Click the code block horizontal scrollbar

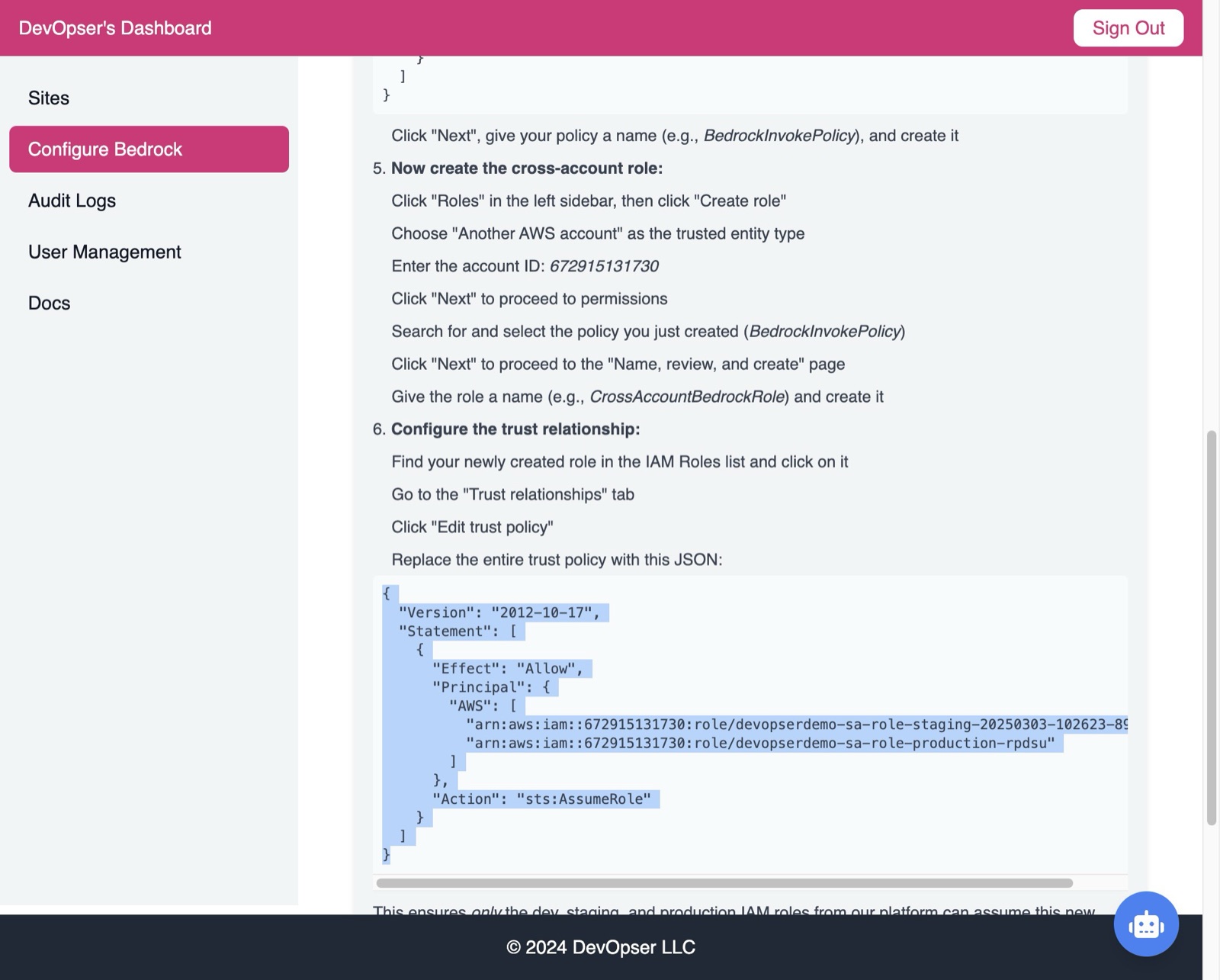(x=724, y=883)
